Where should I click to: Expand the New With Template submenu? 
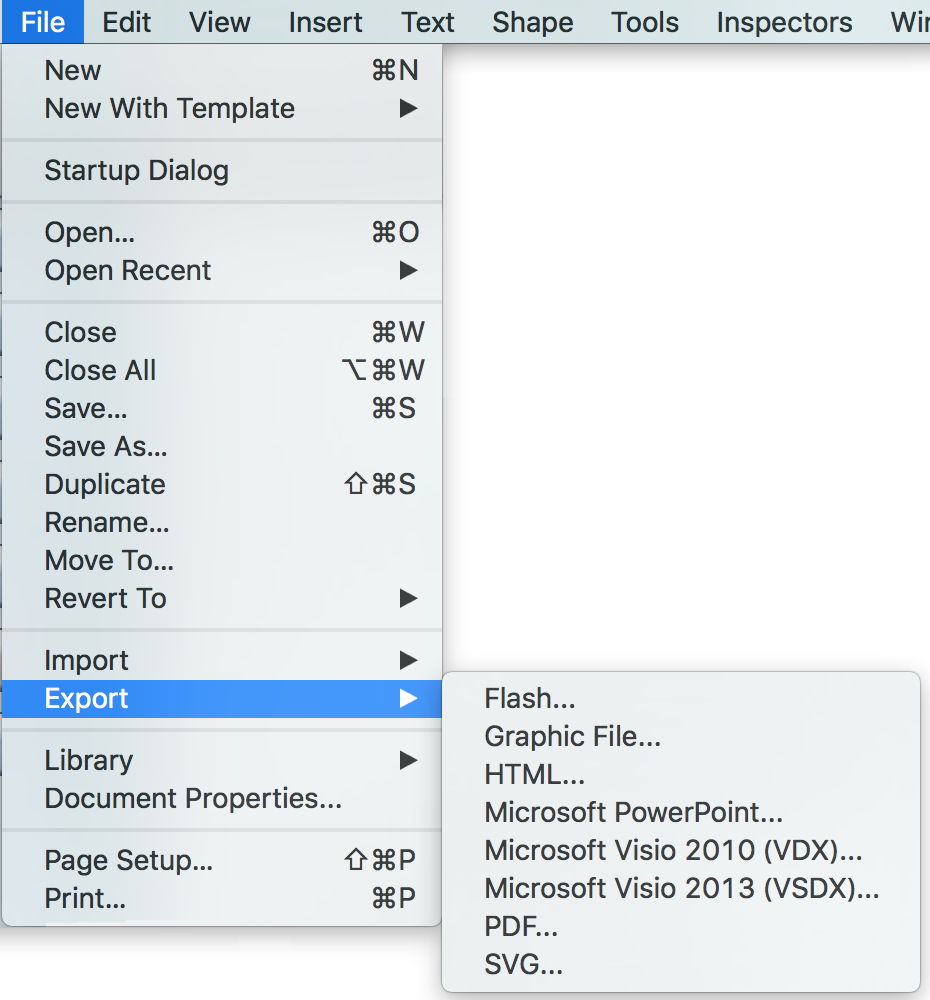coord(170,109)
